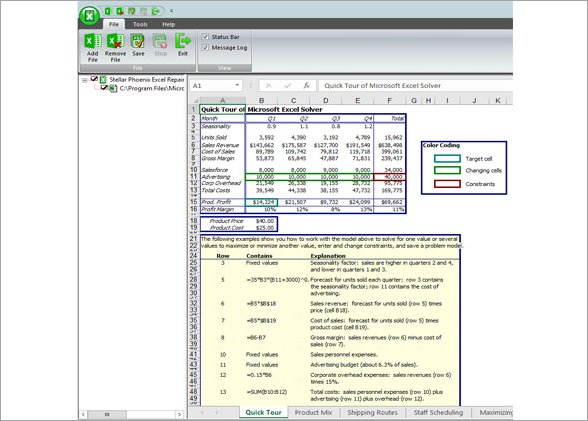Click right arrow of the tree panel scrollbar

(180, 414)
